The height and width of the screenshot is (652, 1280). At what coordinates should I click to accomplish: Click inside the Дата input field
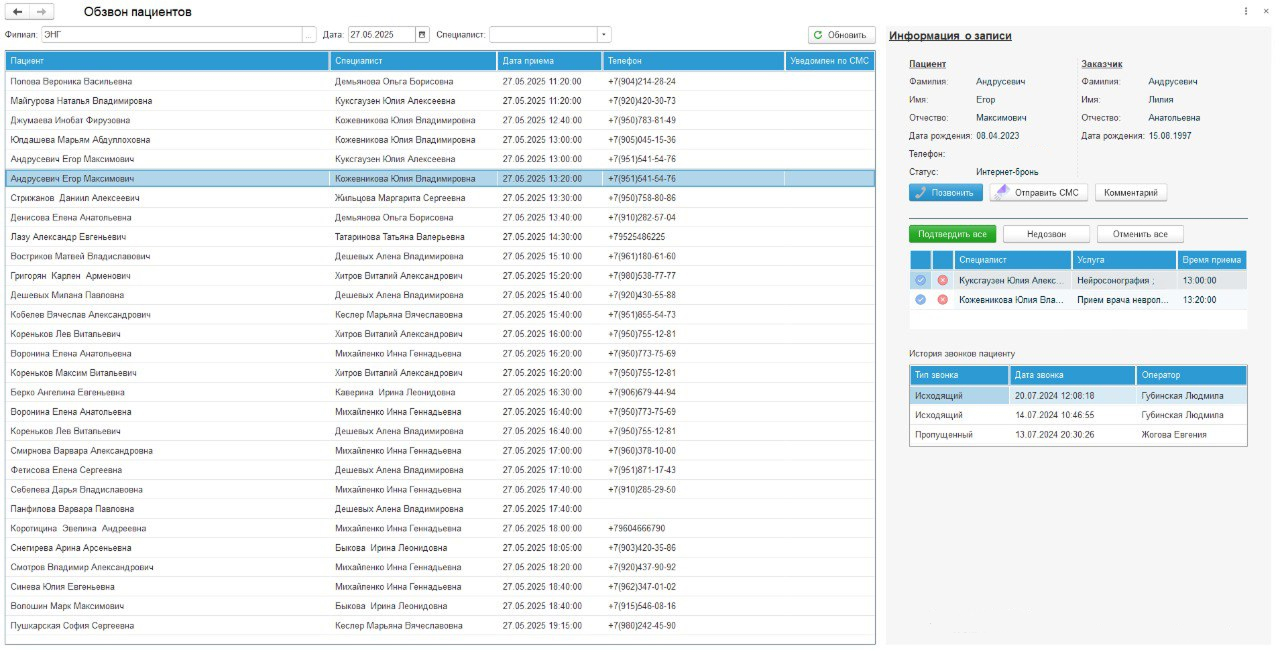(x=380, y=34)
